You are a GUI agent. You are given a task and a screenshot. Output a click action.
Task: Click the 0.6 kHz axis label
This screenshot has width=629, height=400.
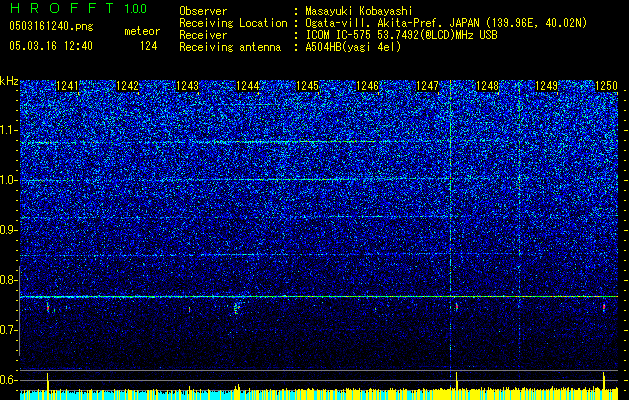point(8,380)
